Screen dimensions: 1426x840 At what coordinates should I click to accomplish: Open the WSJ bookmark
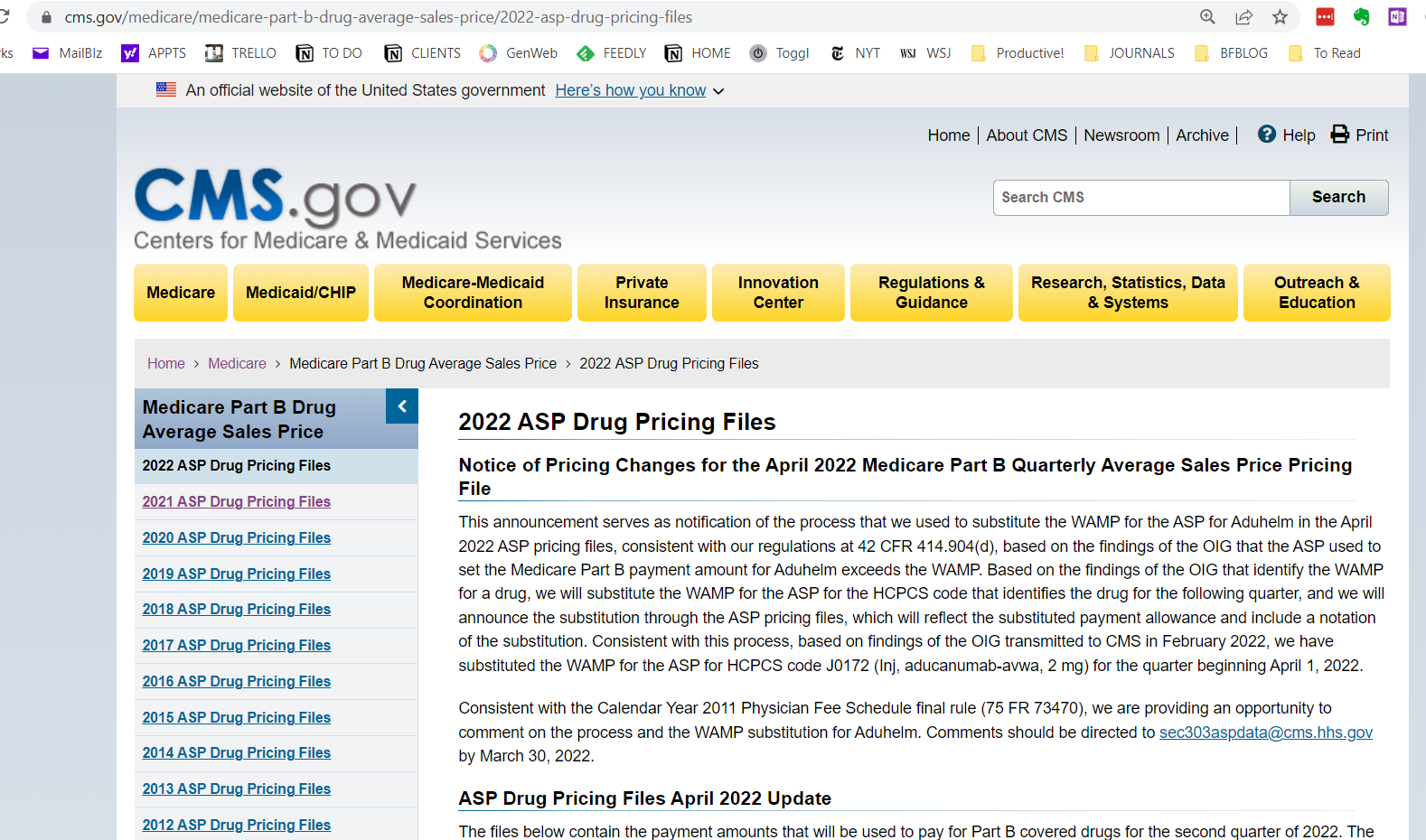click(x=926, y=53)
